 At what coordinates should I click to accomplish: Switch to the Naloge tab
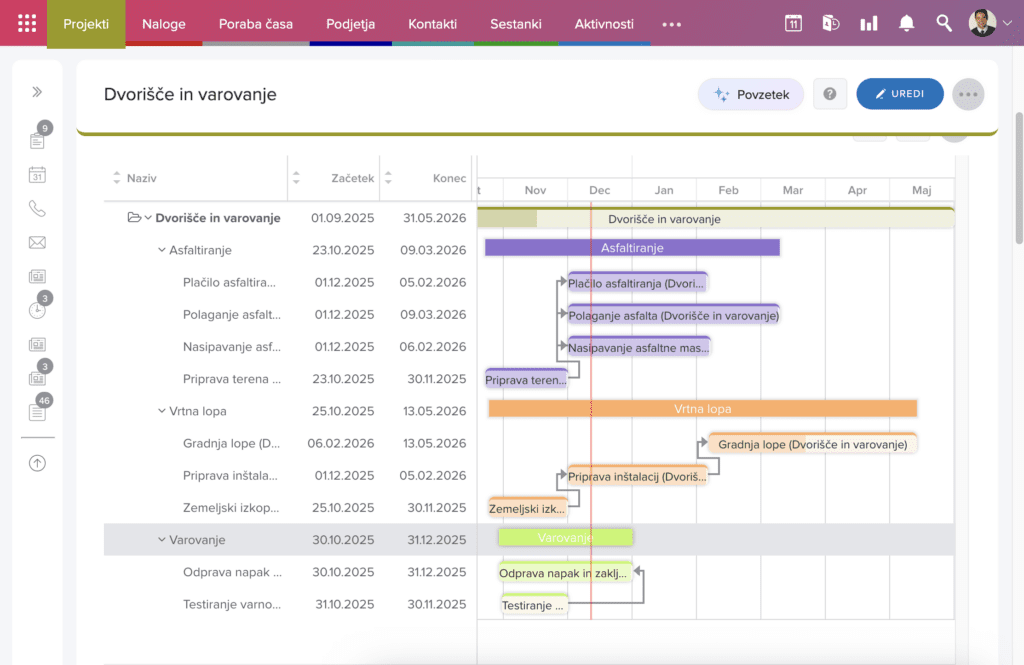(x=164, y=24)
